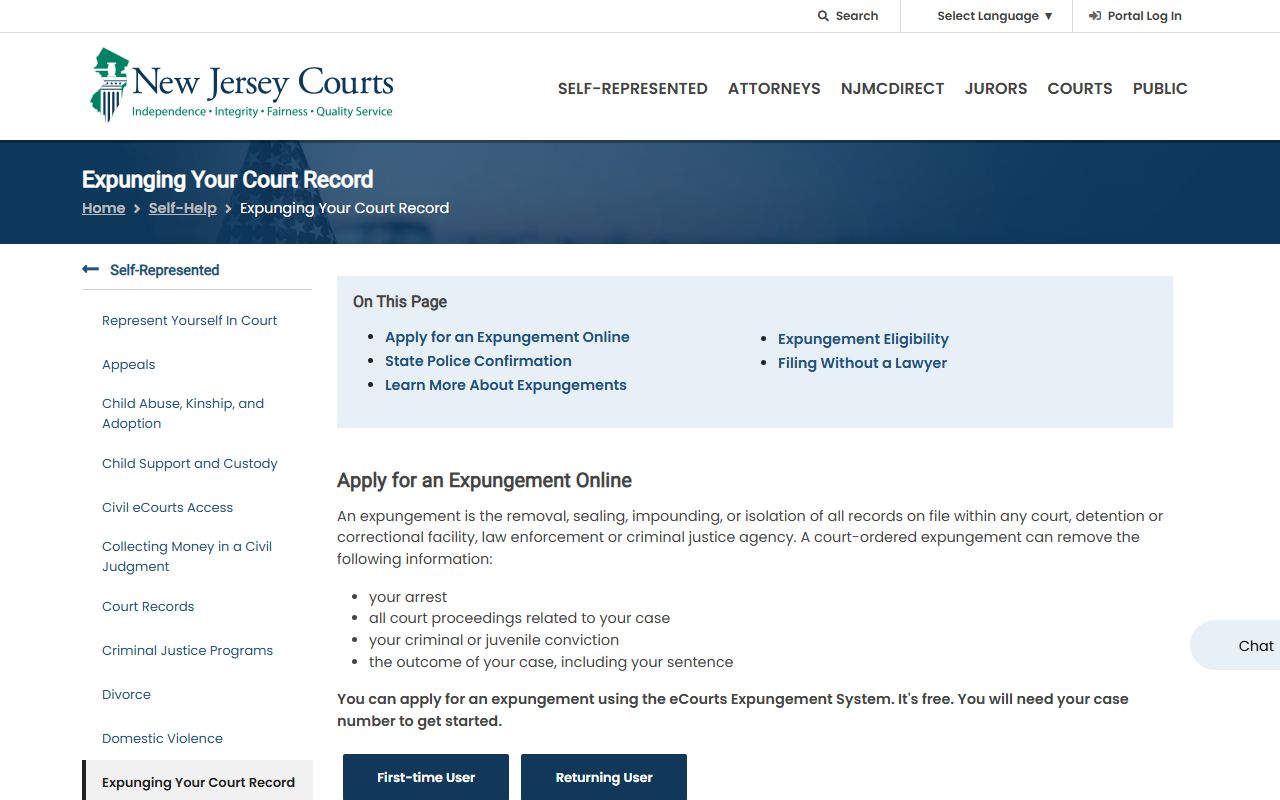Jump to Apply for an Expungement Online

tap(507, 337)
